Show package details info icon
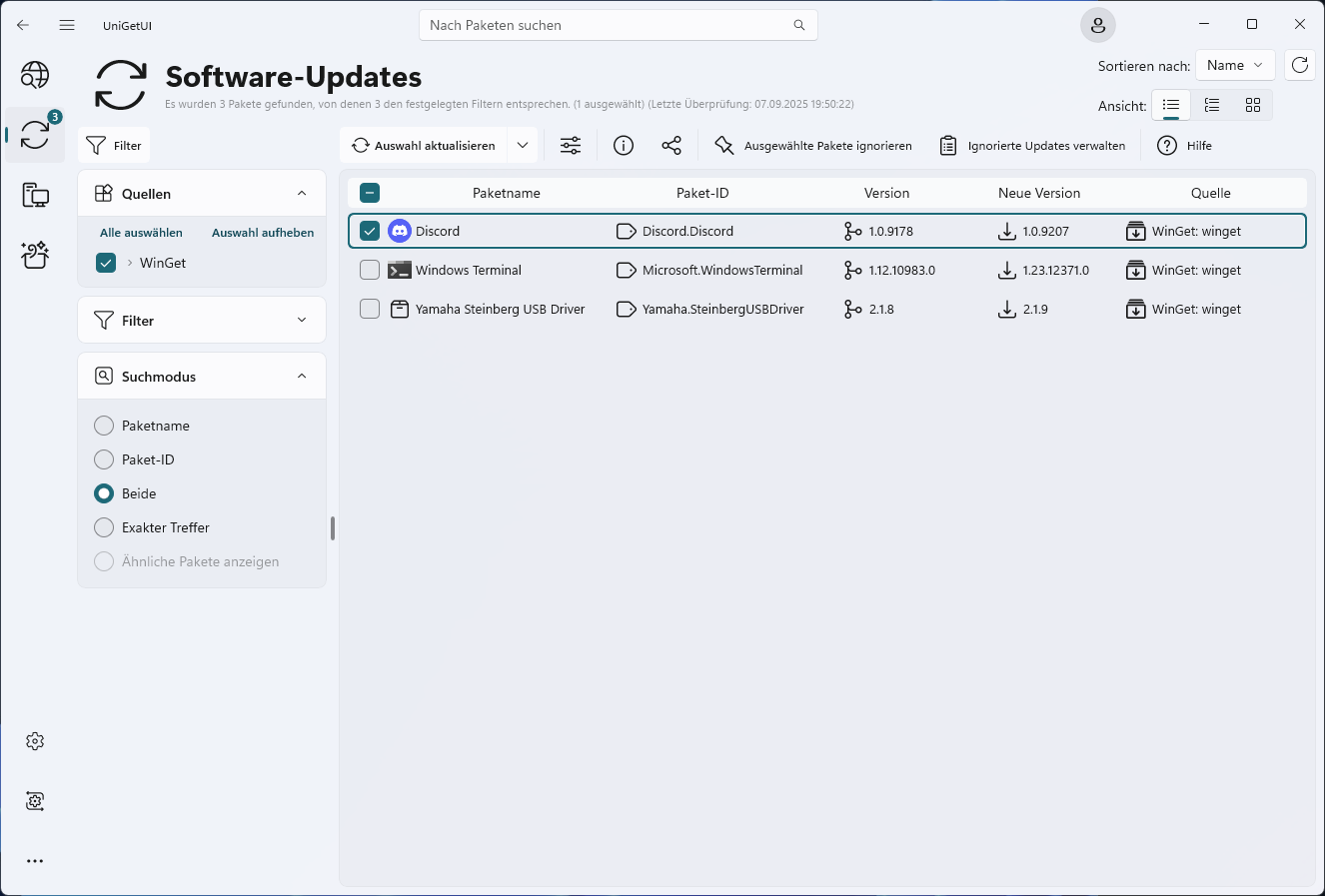1325x896 pixels. [624, 146]
